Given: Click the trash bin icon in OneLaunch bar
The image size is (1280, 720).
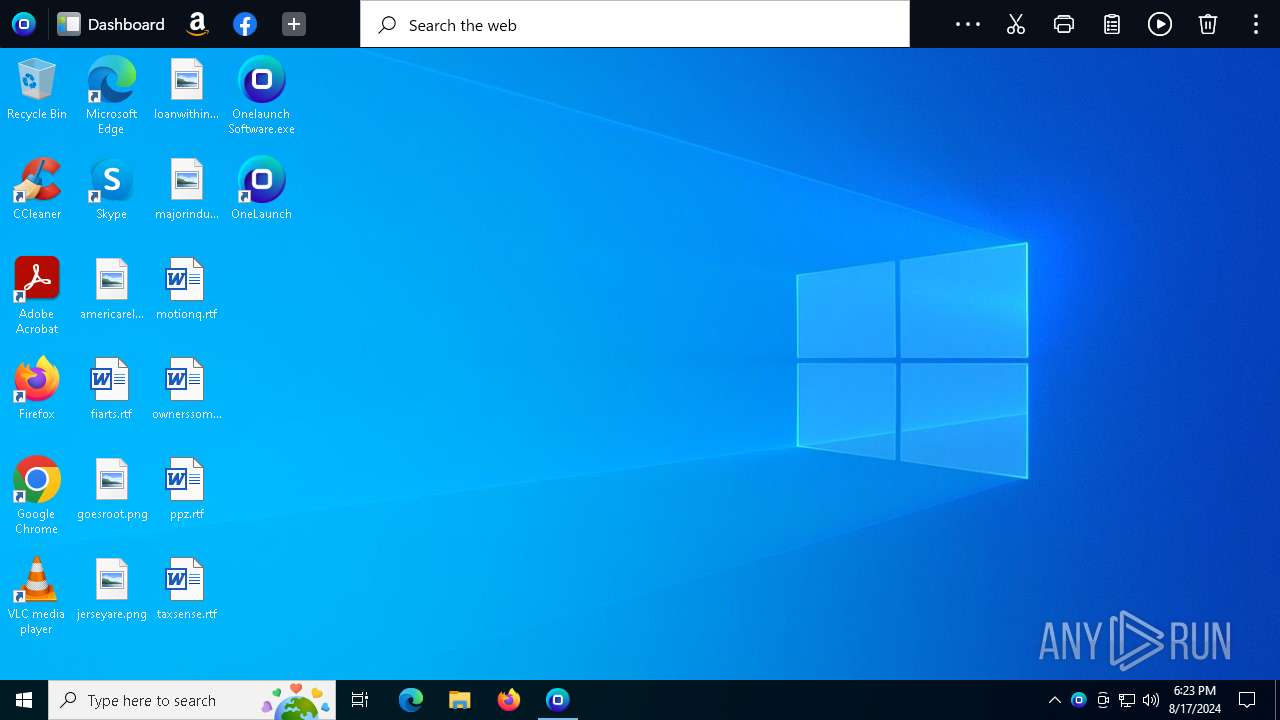Looking at the screenshot, I should (x=1208, y=24).
